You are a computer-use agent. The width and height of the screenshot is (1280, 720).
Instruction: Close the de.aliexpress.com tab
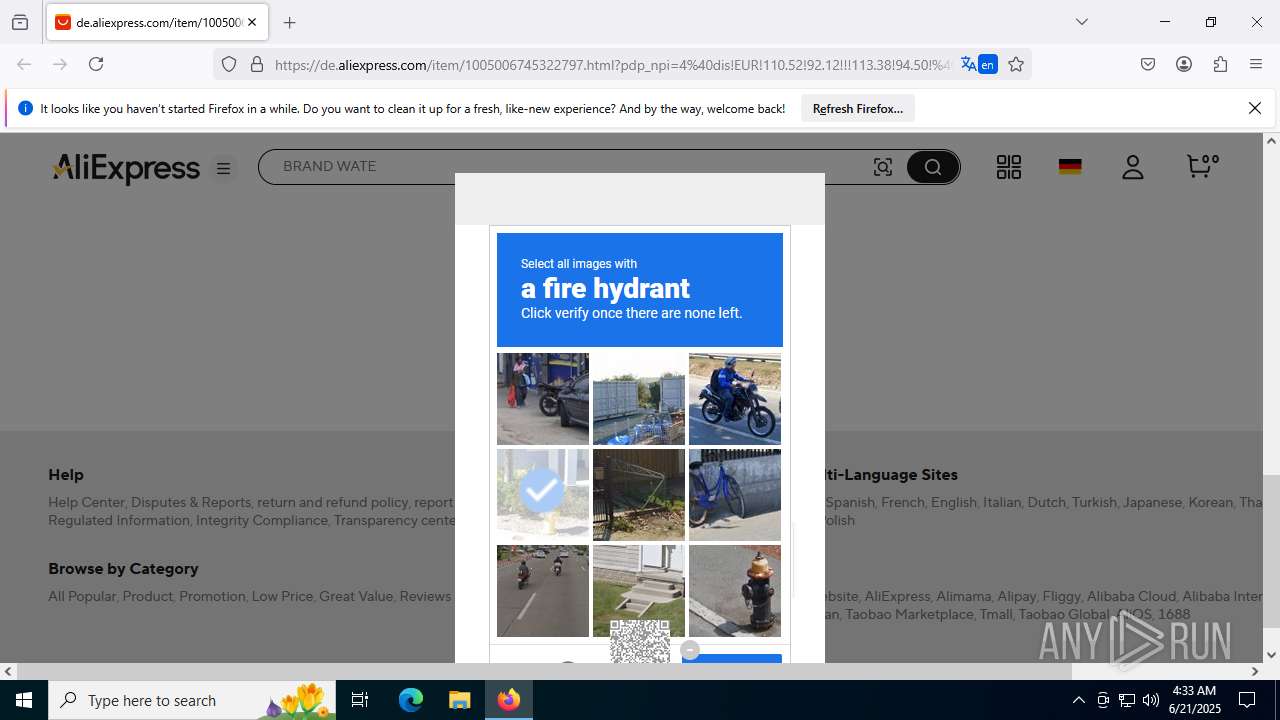point(252,22)
